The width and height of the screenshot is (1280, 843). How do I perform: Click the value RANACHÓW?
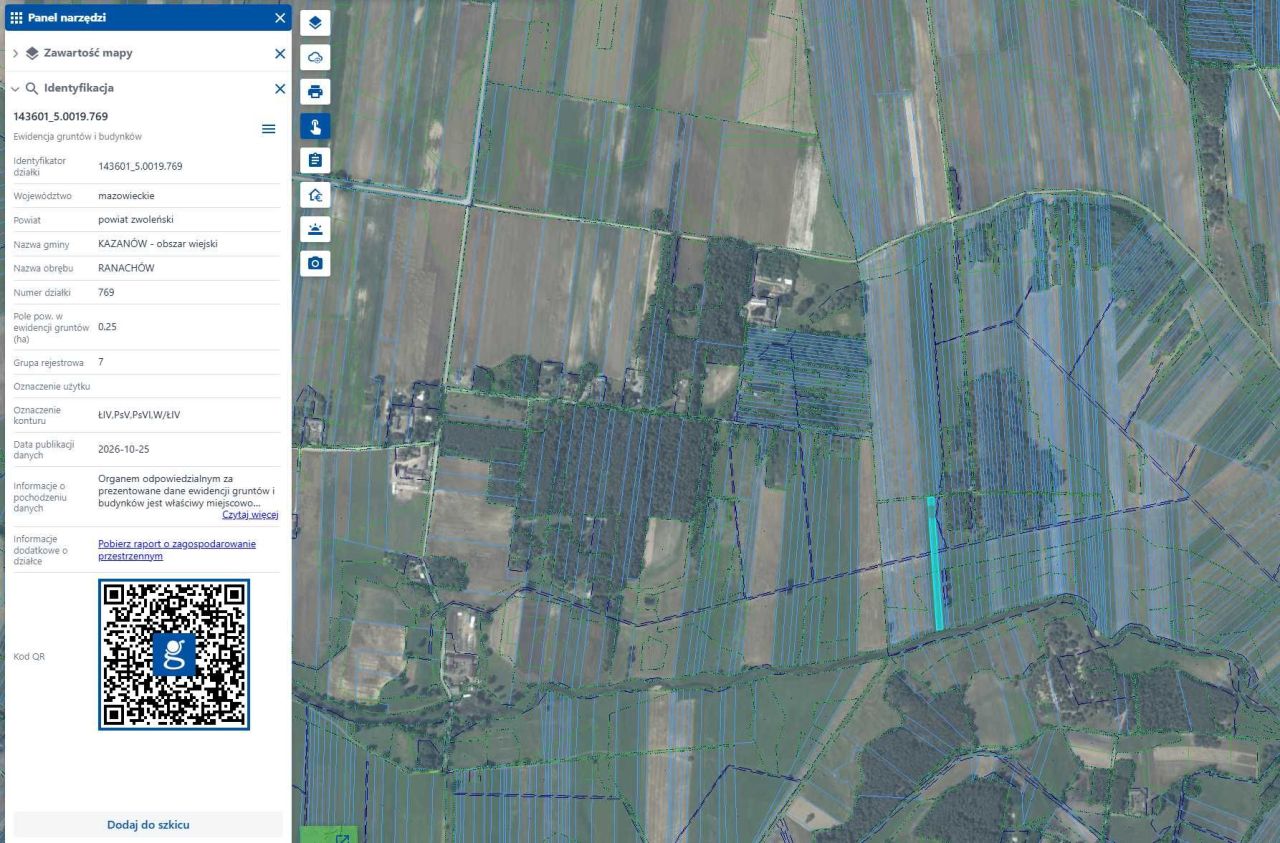126,268
